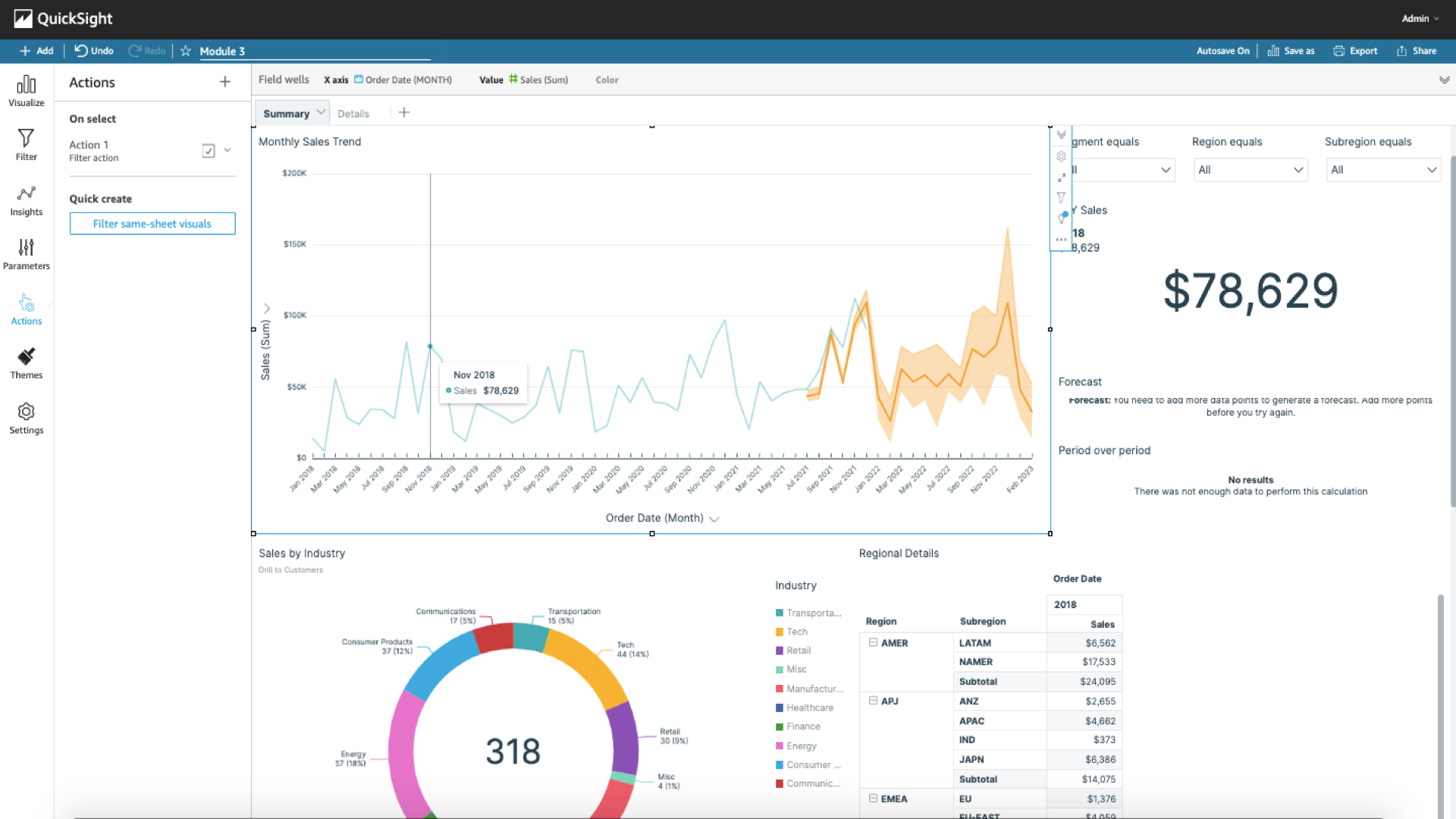Click Sales (Sum) Value field well
The height and width of the screenshot is (819, 1456).
538,80
